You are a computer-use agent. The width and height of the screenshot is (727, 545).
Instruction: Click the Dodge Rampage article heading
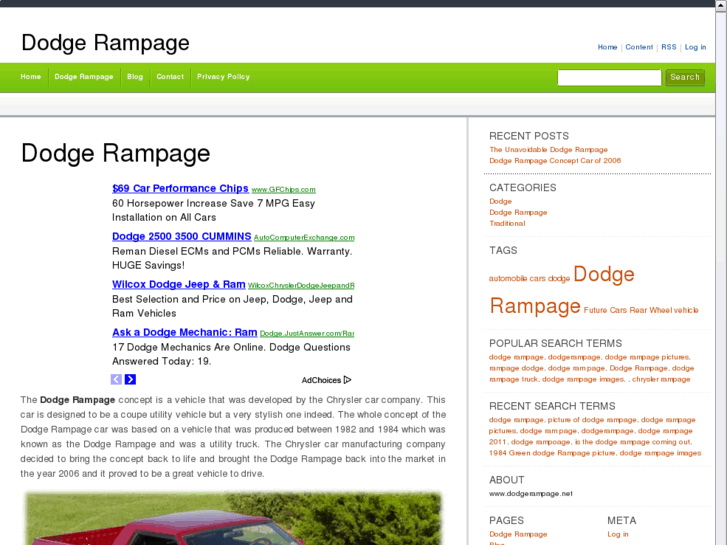click(x=116, y=153)
